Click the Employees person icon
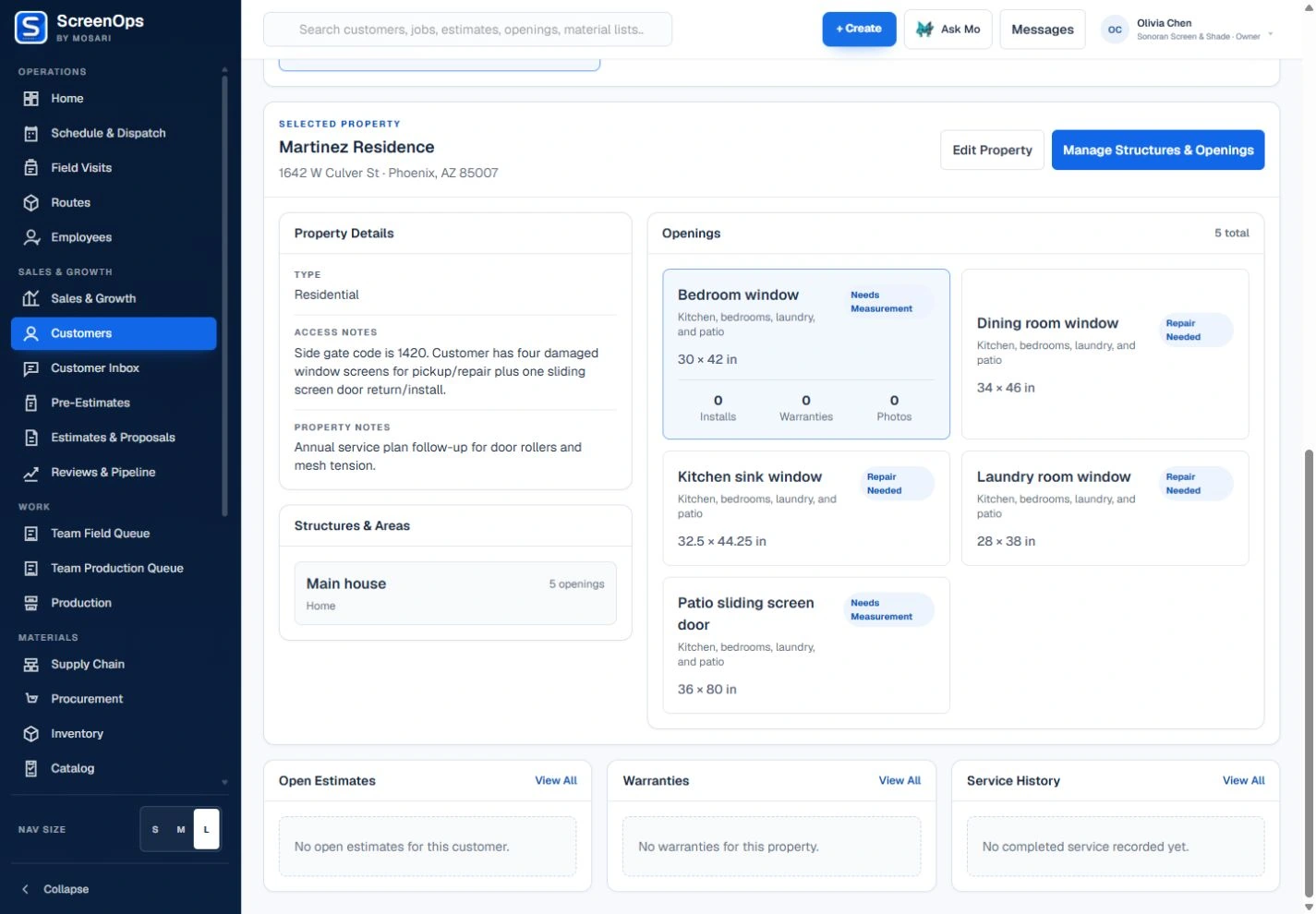The image size is (1316, 914). point(31,237)
